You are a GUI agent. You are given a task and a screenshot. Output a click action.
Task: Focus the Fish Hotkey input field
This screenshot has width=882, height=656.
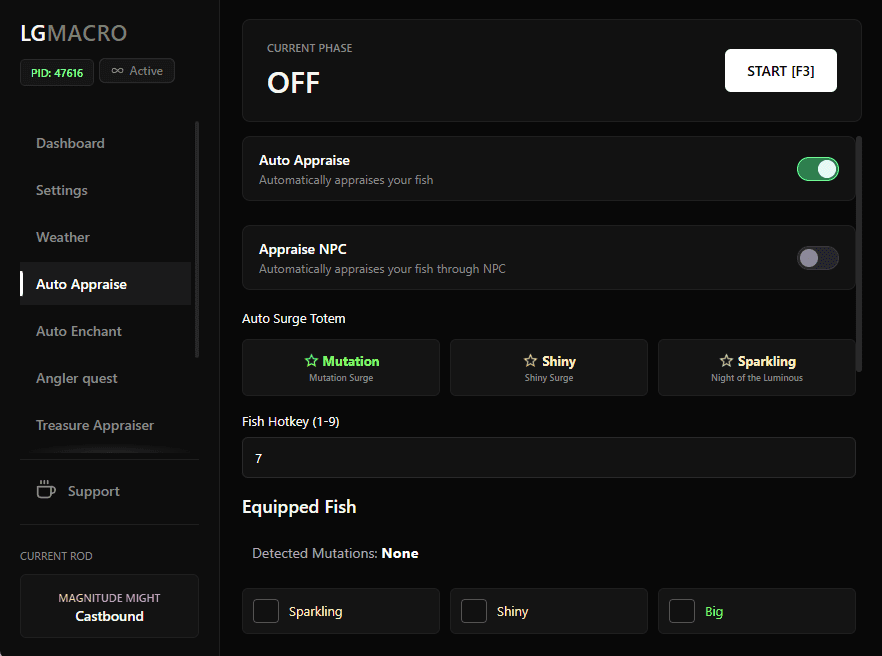(549, 457)
